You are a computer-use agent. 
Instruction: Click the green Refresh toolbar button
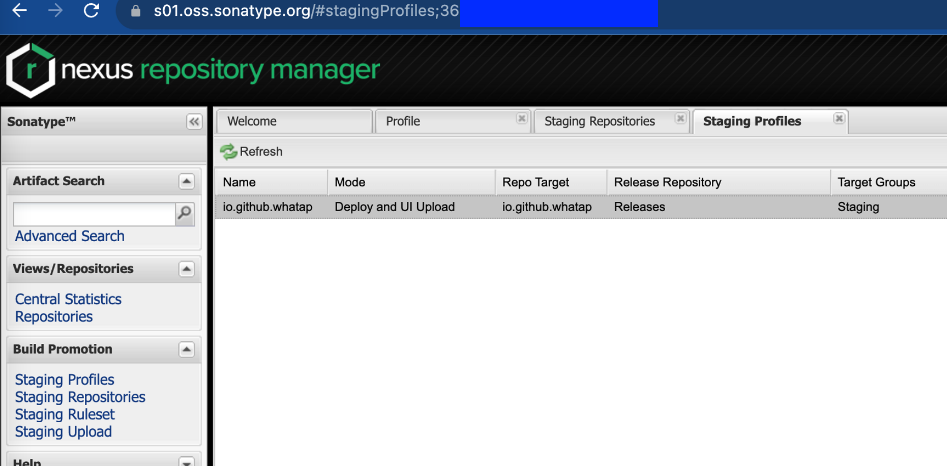click(251, 152)
